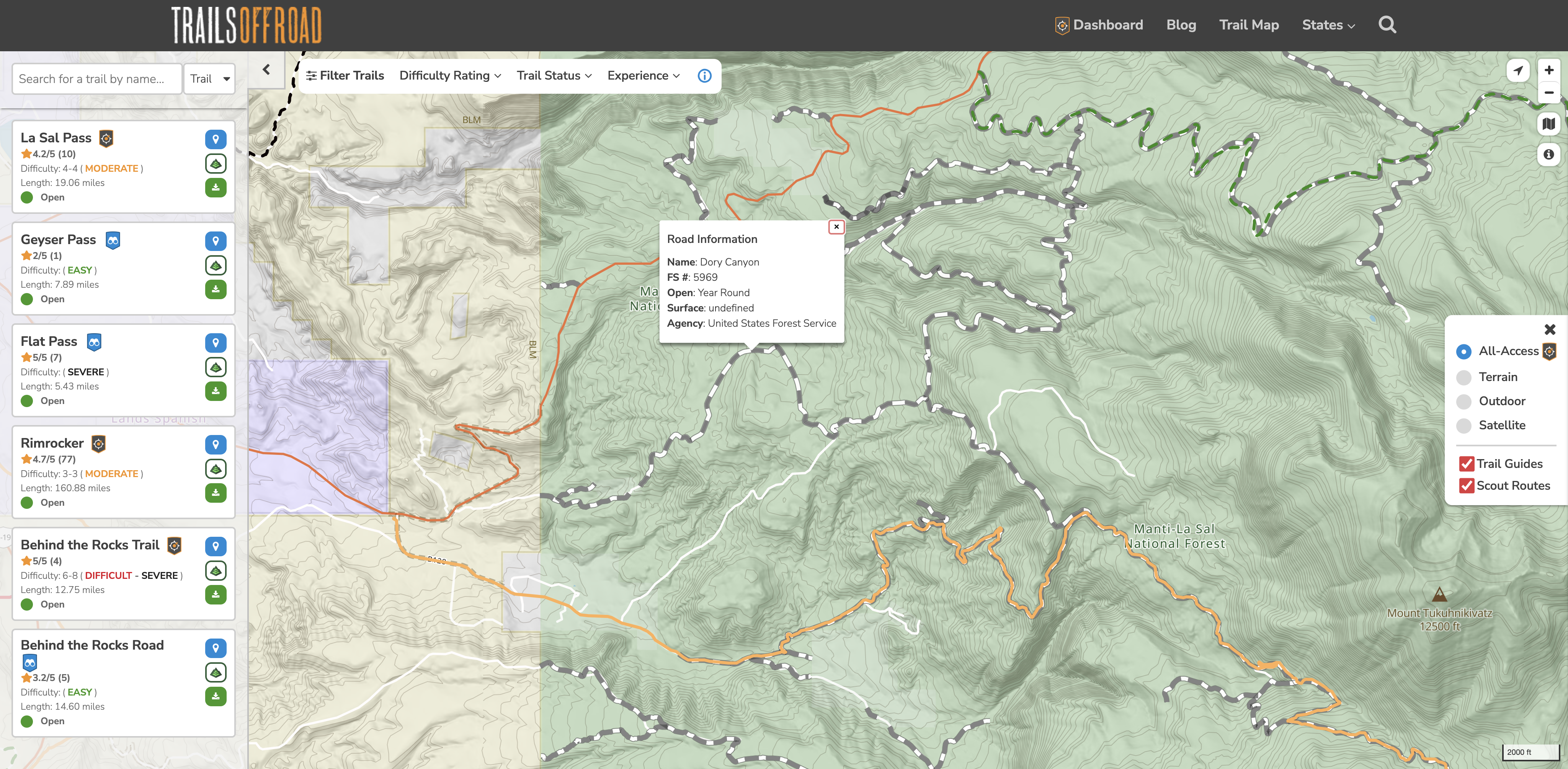This screenshot has width=1568, height=769.
Task: Zoom in the map with plus button
Action: tap(1549, 70)
